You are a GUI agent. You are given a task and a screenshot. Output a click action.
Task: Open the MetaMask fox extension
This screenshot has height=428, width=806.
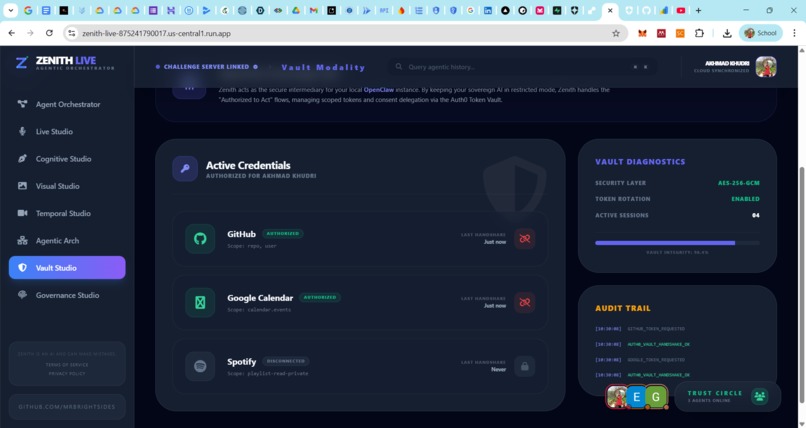[642, 33]
